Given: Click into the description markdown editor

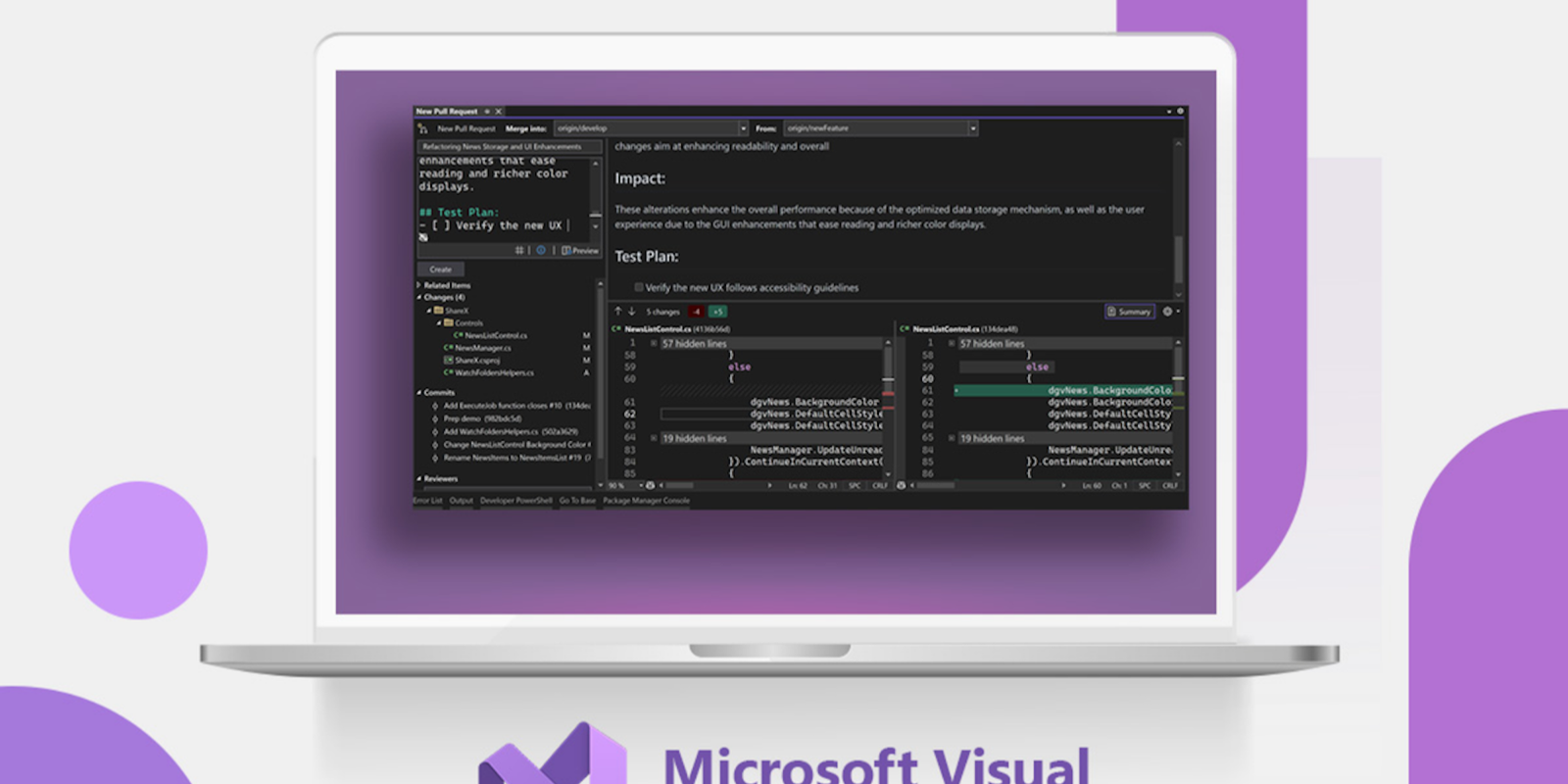Looking at the screenshot, I should (504, 199).
